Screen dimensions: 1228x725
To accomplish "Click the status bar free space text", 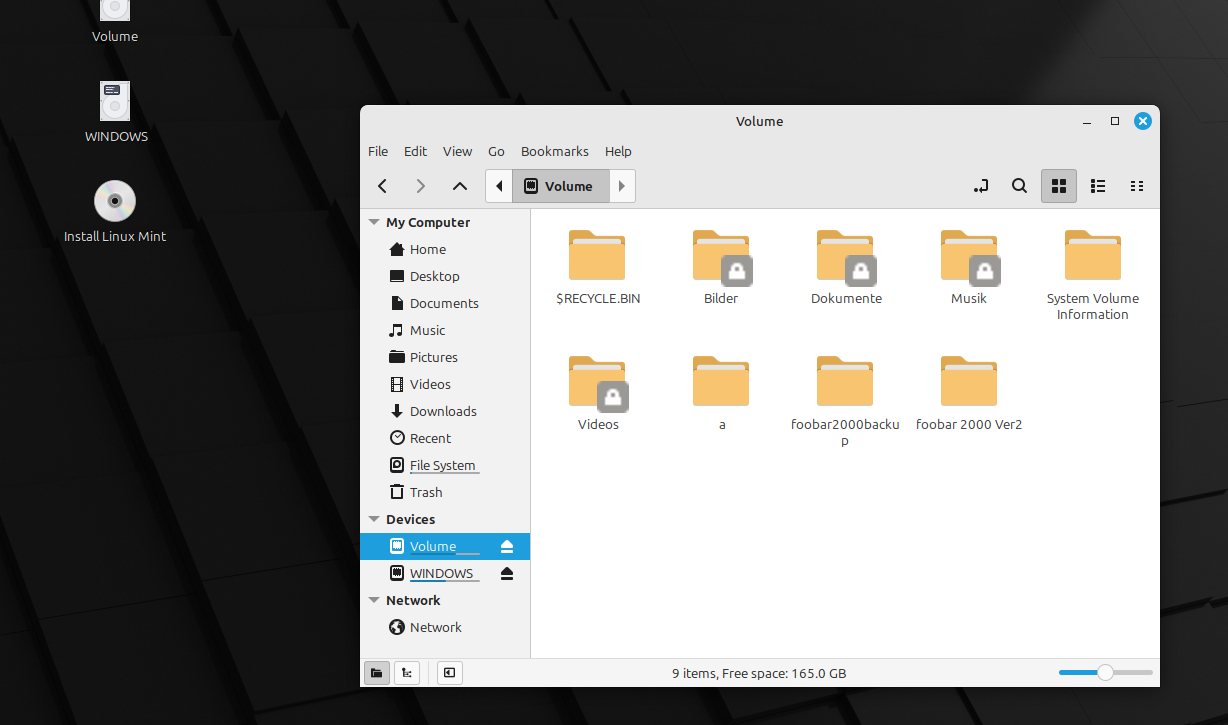I will [759, 673].
